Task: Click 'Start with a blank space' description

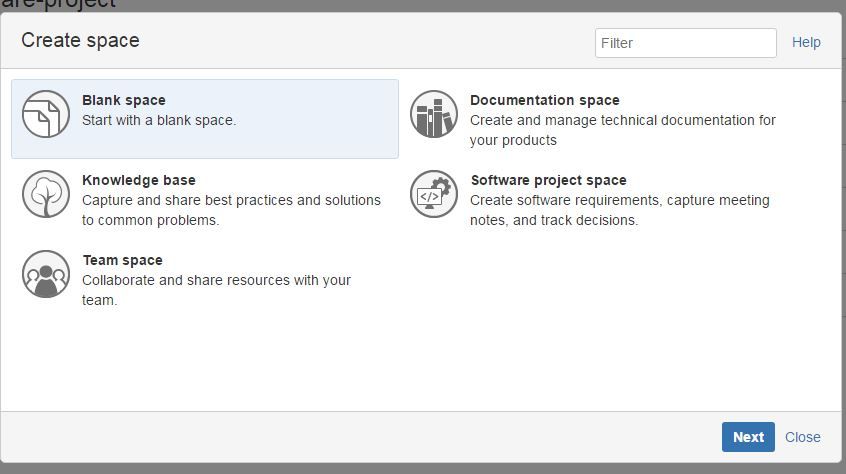Action: [159, 120]
